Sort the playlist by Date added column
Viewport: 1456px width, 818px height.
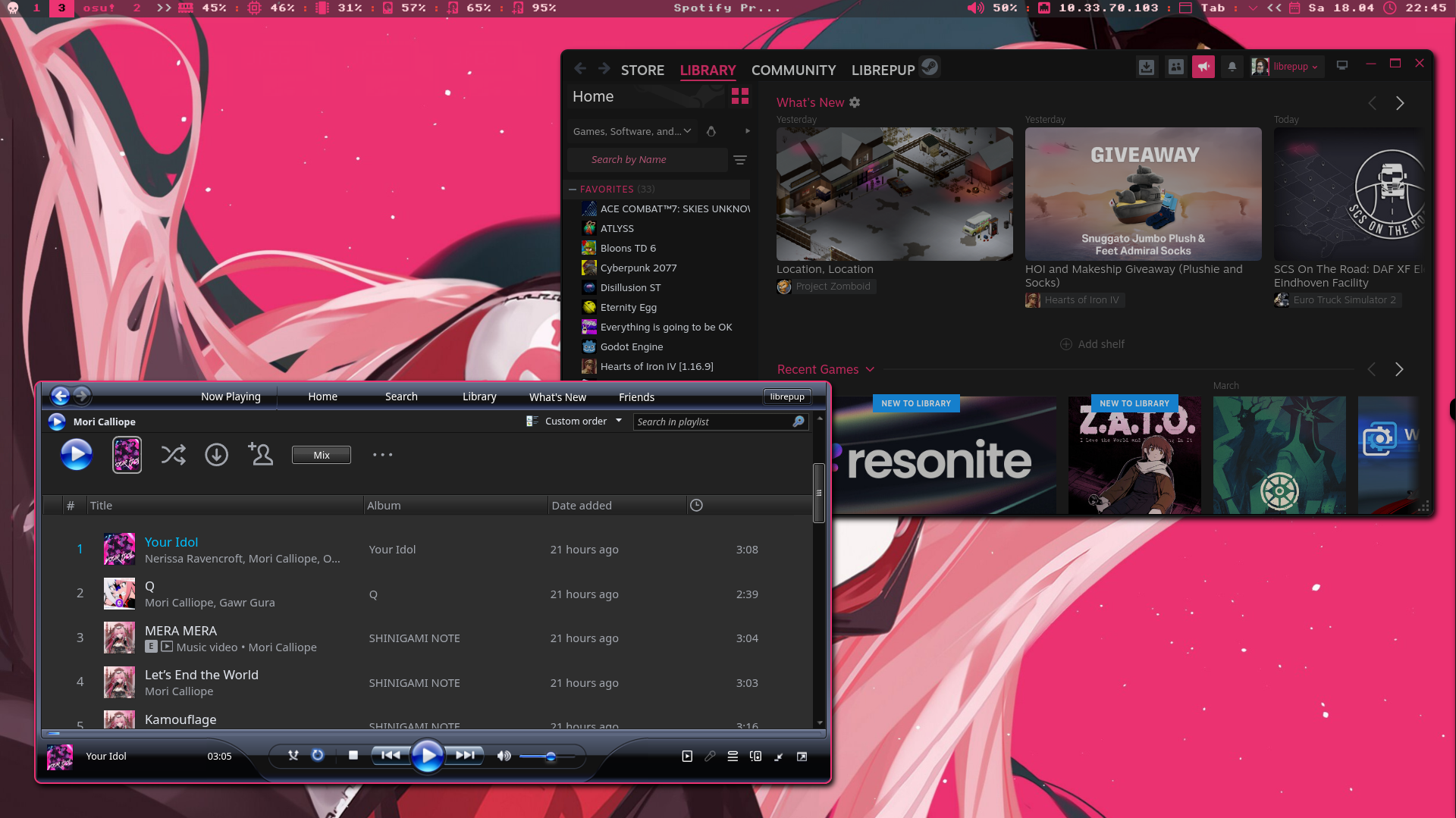tap(617, 505)
